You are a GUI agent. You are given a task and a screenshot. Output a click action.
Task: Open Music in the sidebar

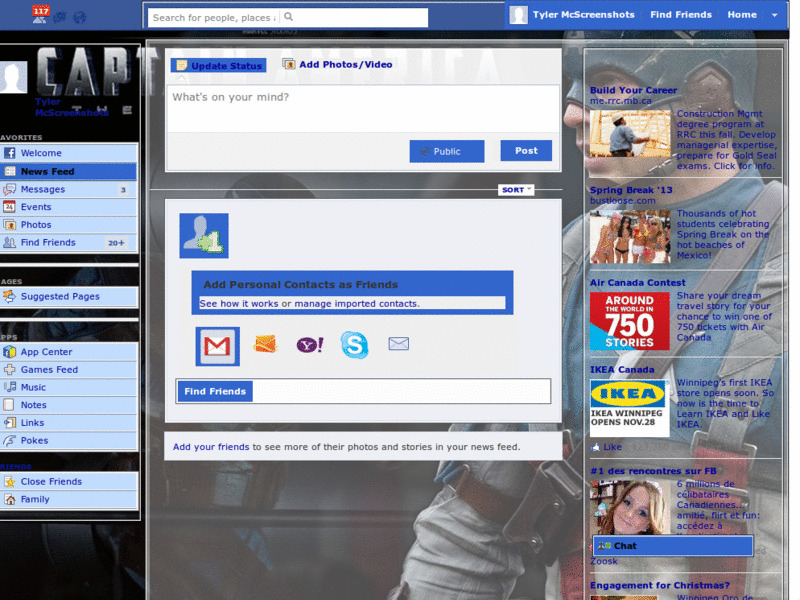click(x=69, y=387)
